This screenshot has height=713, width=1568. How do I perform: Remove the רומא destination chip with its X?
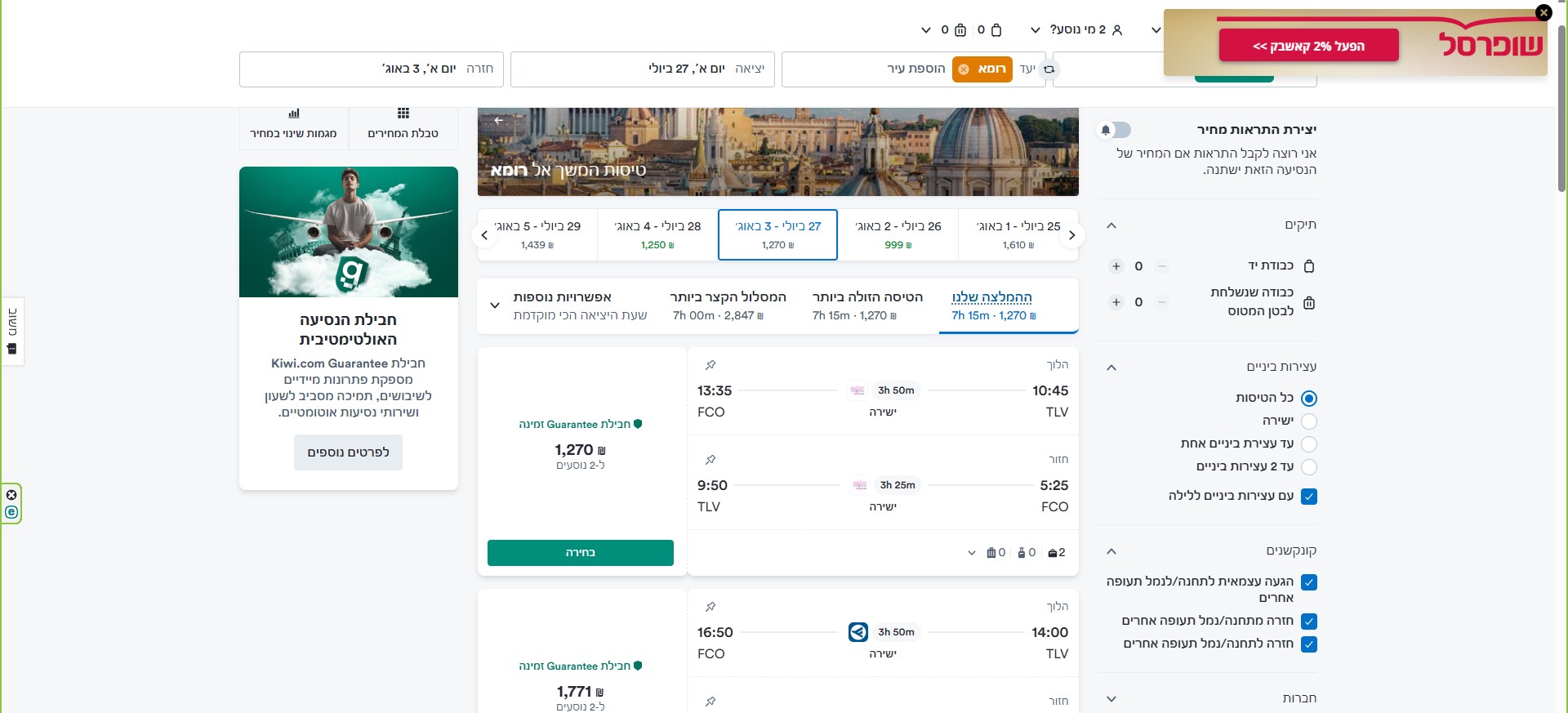(964, 69)
